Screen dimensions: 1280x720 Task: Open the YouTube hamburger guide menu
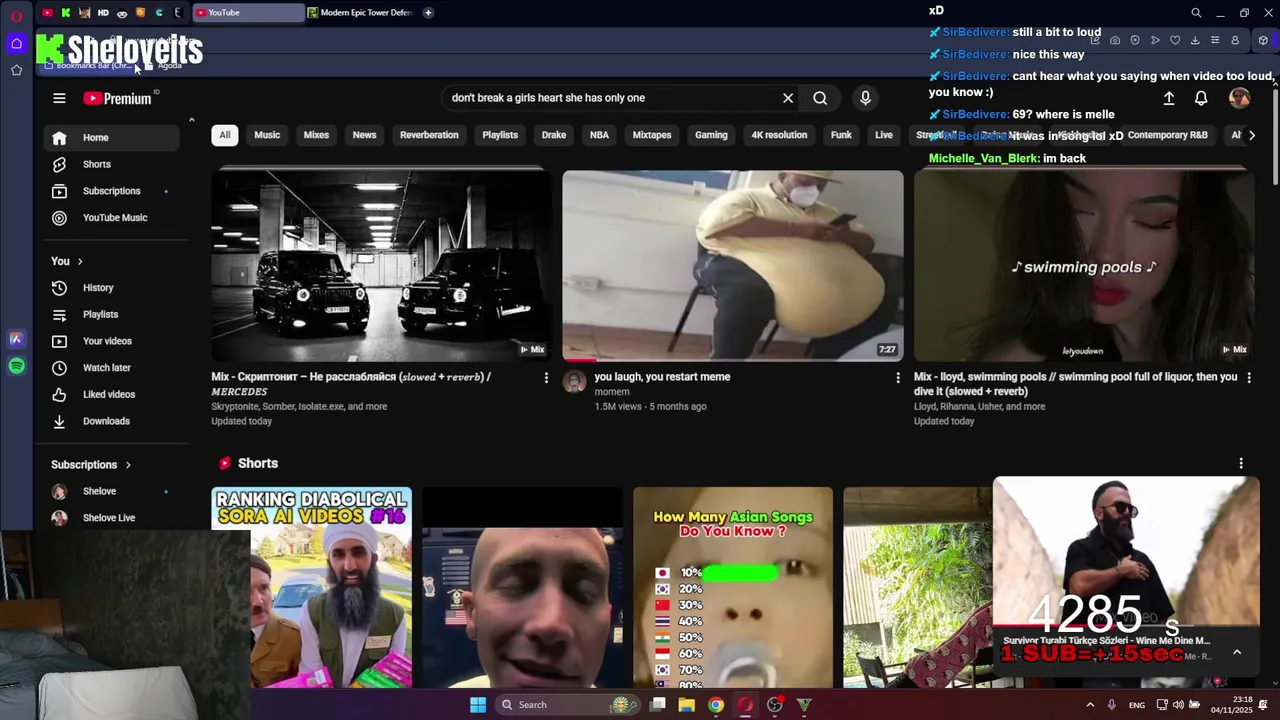[x=59, y=98]
